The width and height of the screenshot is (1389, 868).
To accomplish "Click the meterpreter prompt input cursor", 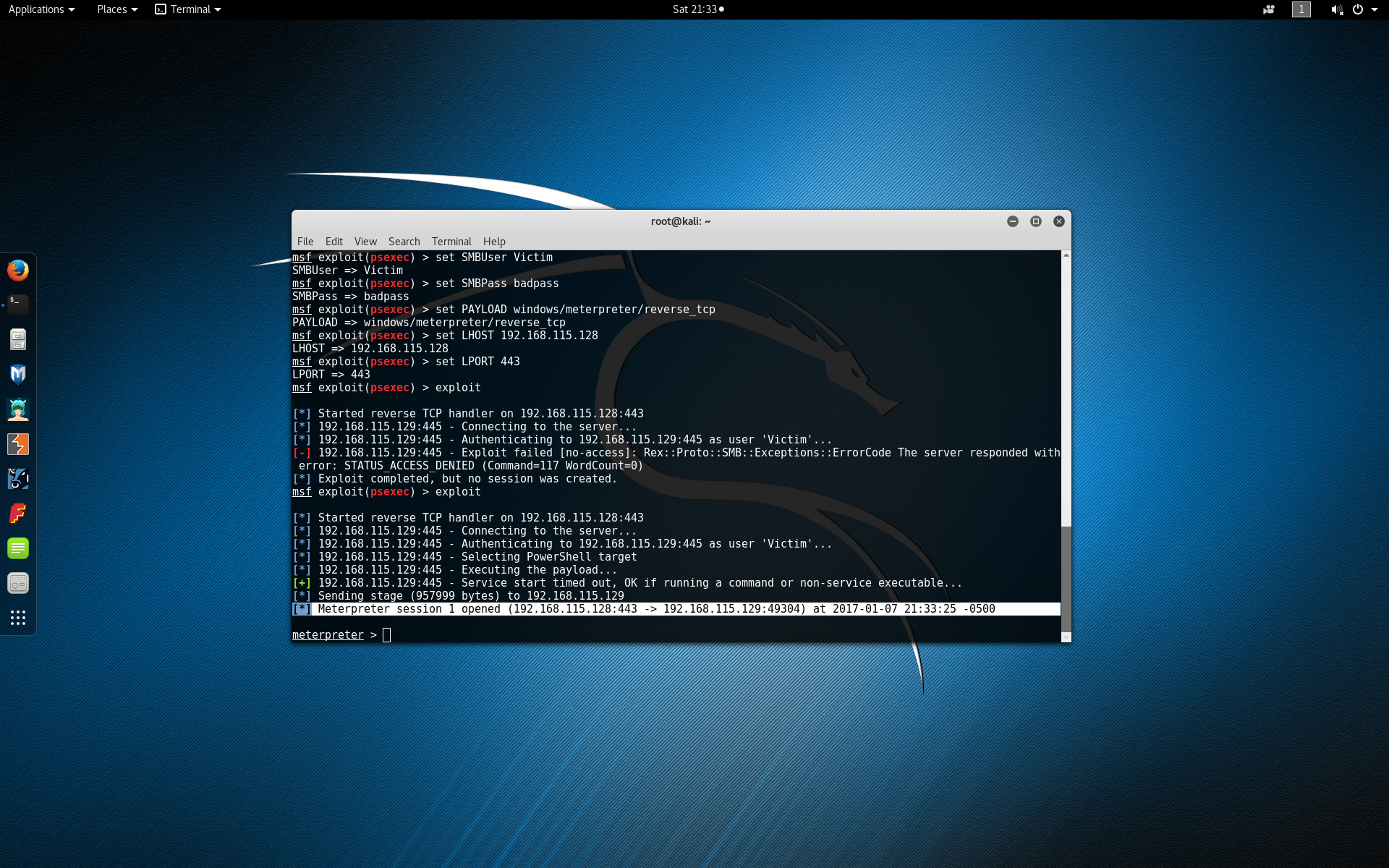I will [387, 635].
